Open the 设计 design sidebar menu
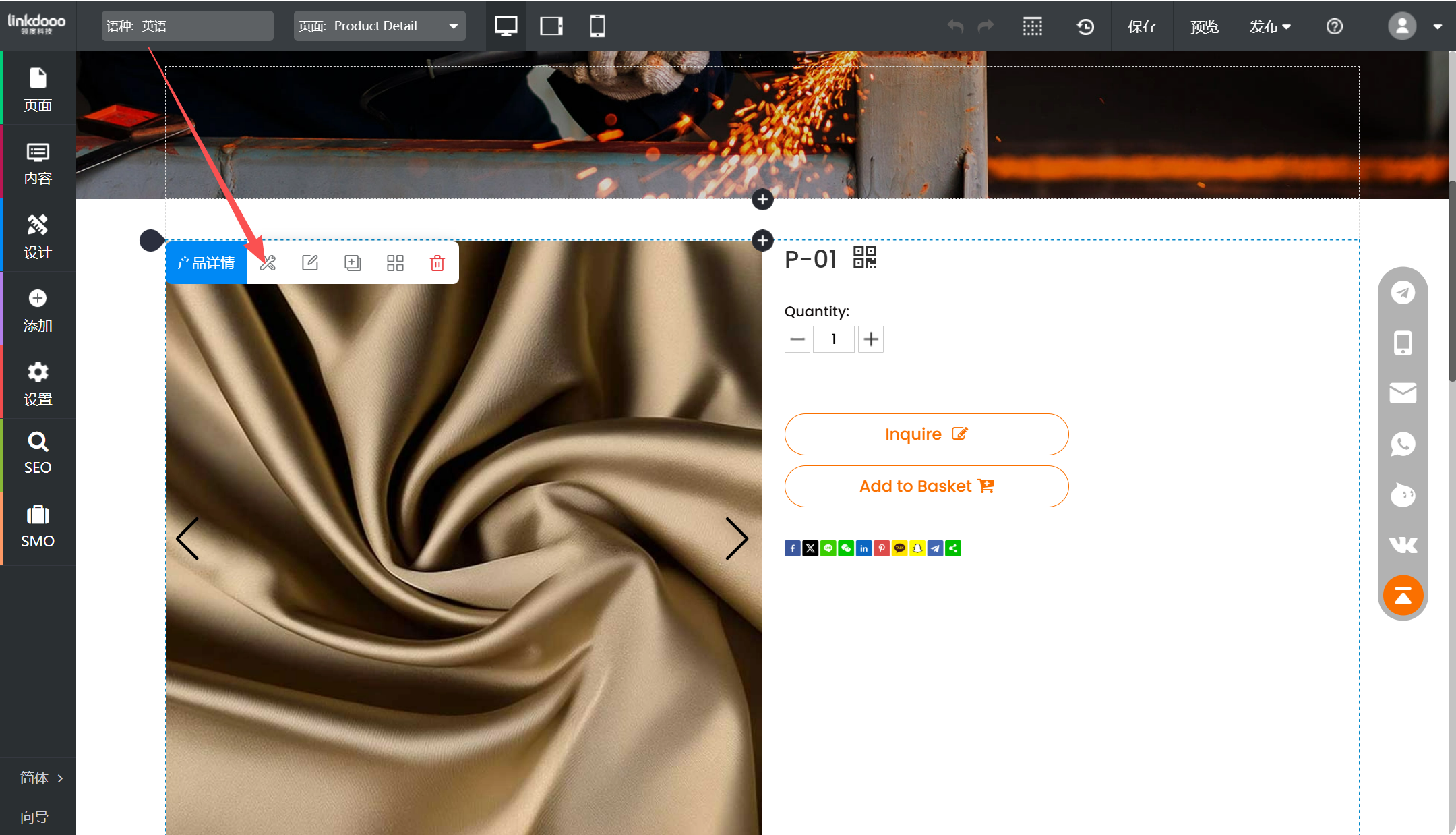Viewport: 1456px width, 835px height. pos(38,236)
